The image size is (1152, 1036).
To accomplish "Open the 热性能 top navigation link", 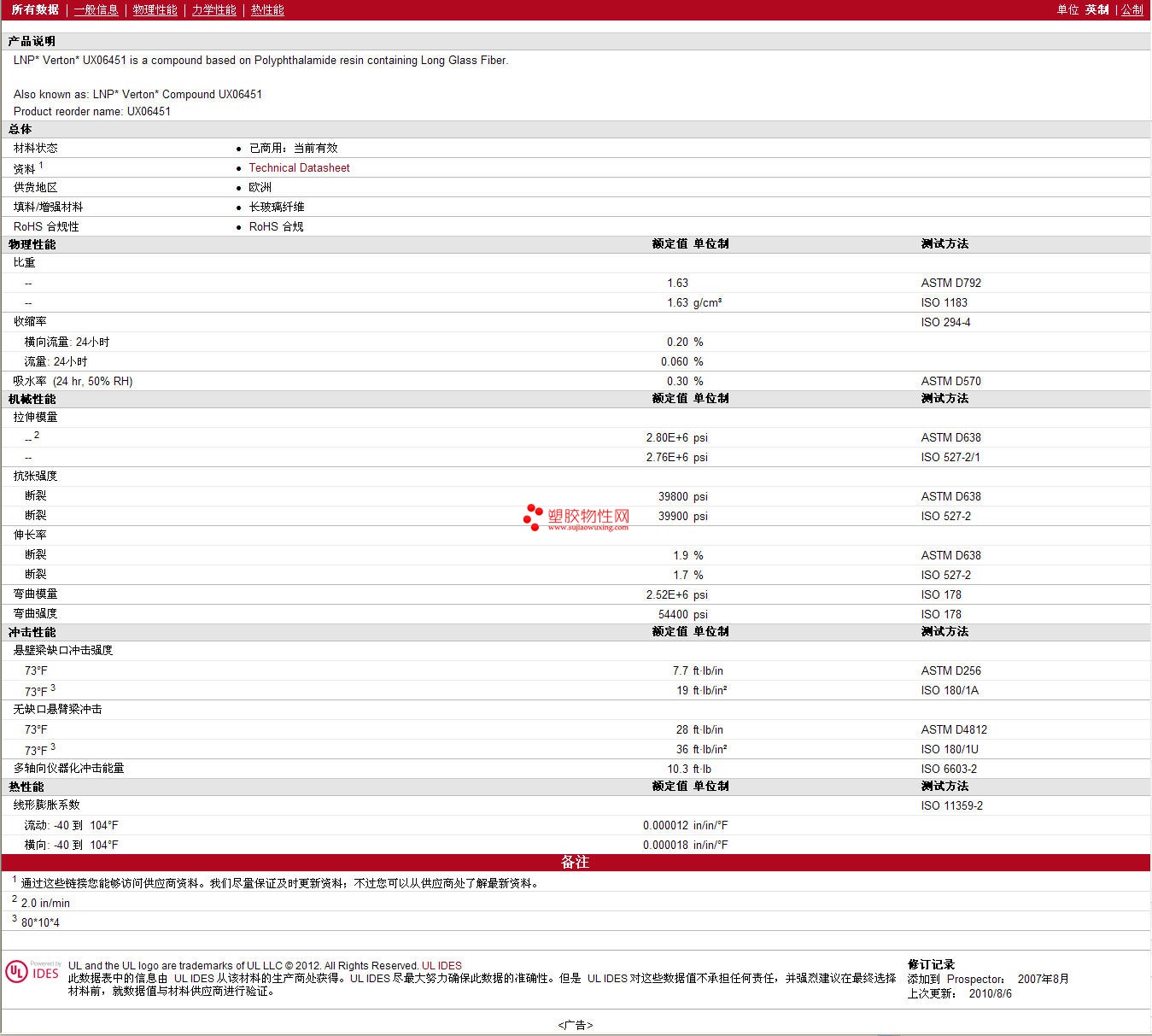I will click(x=267, y=9).
